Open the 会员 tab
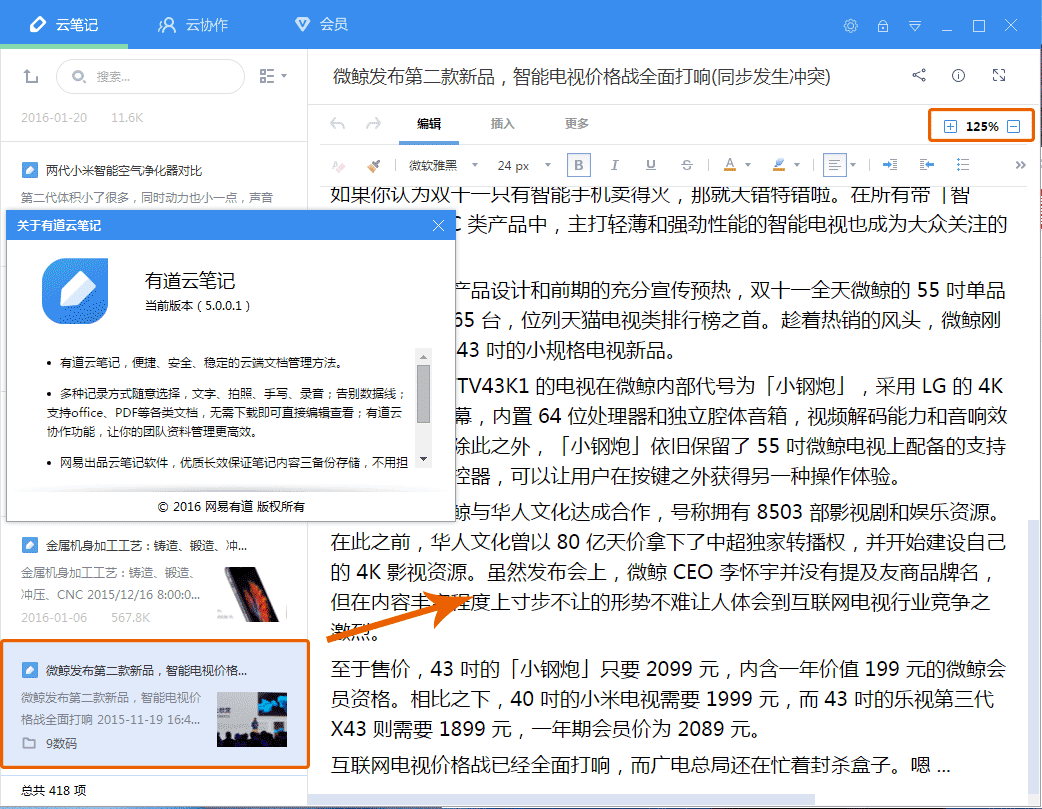 (321, 25)
